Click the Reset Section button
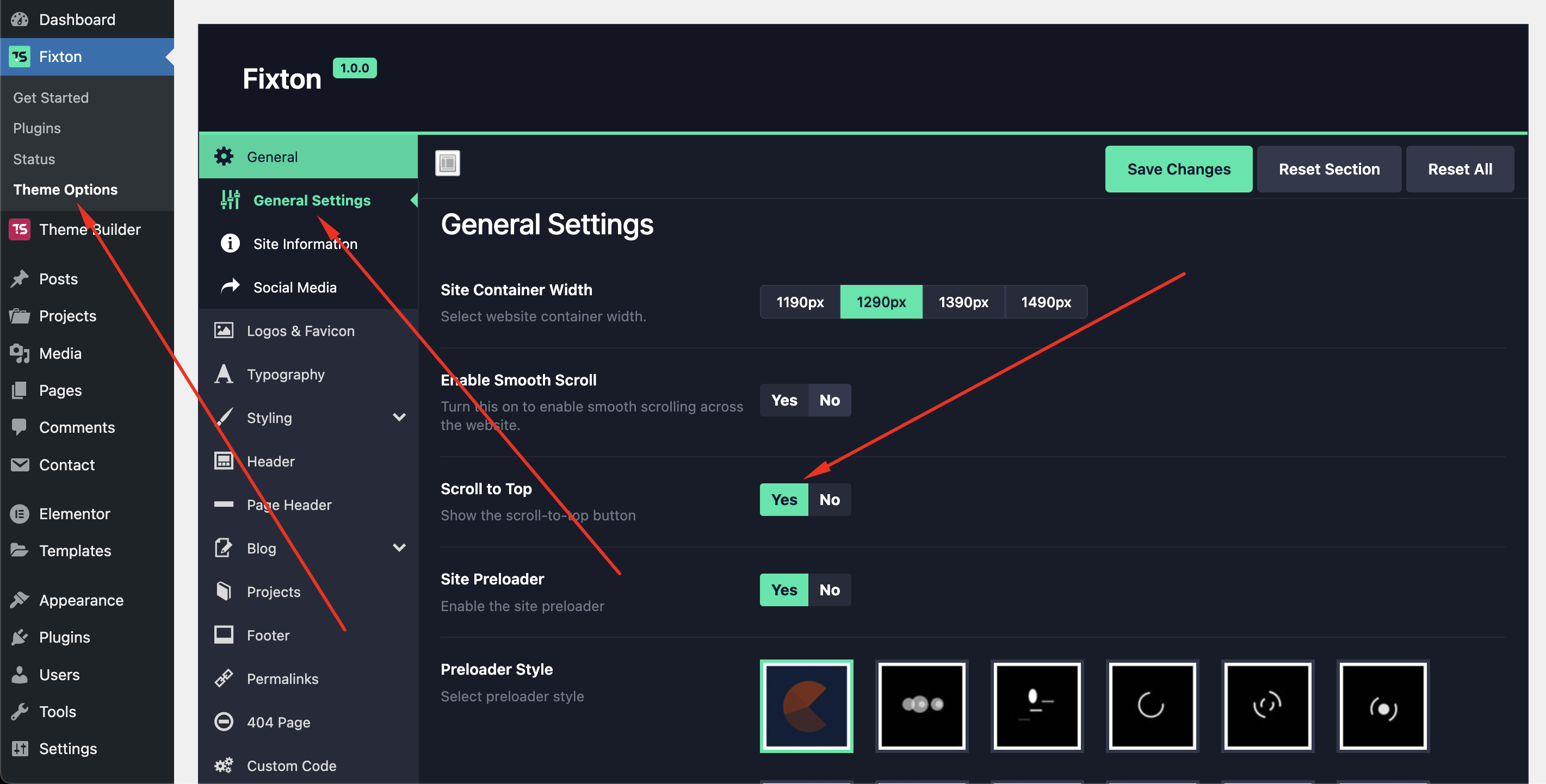 (x=1329, y=169)
